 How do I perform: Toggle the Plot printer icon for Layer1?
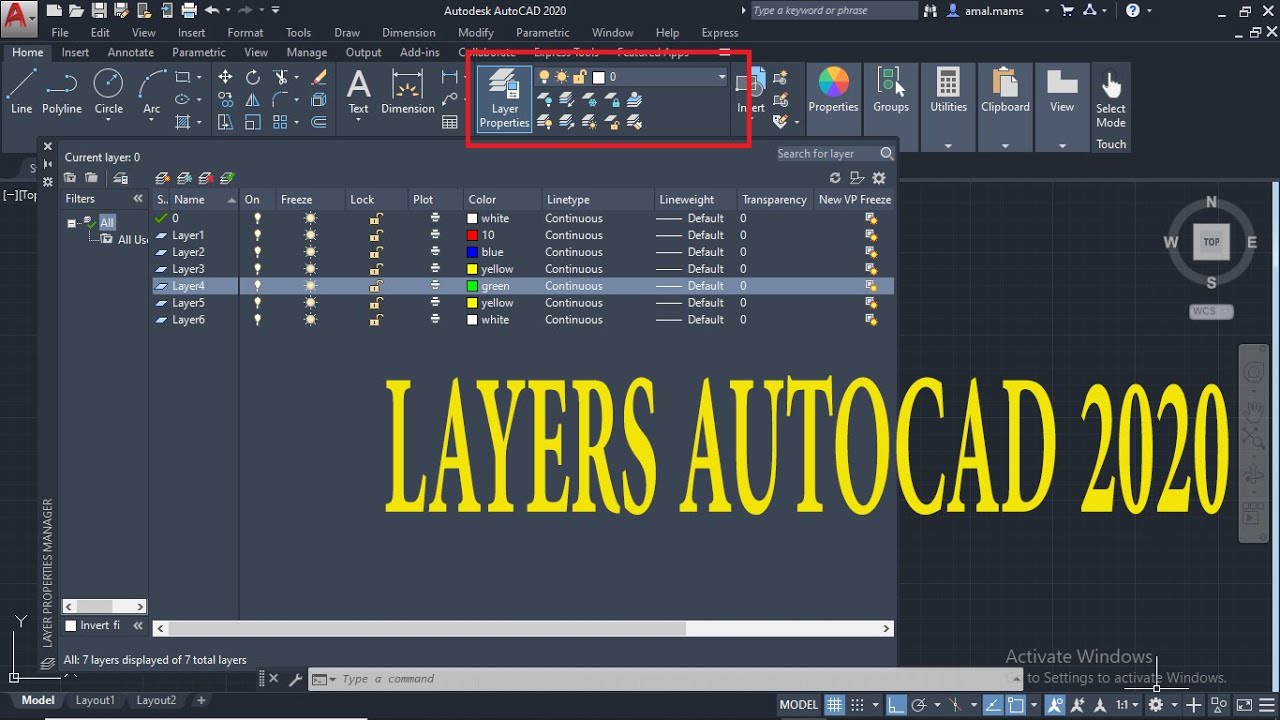(435, 235)
